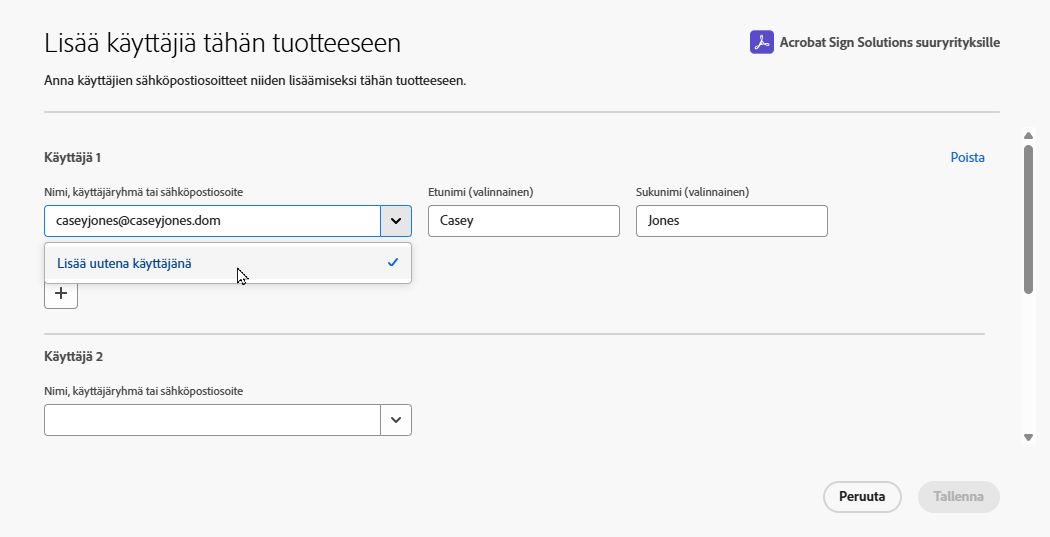The height and width of the screenshot is (537, 1050).
Task: Click the vertical scrollbar thumb
Action: [1028, 218]
